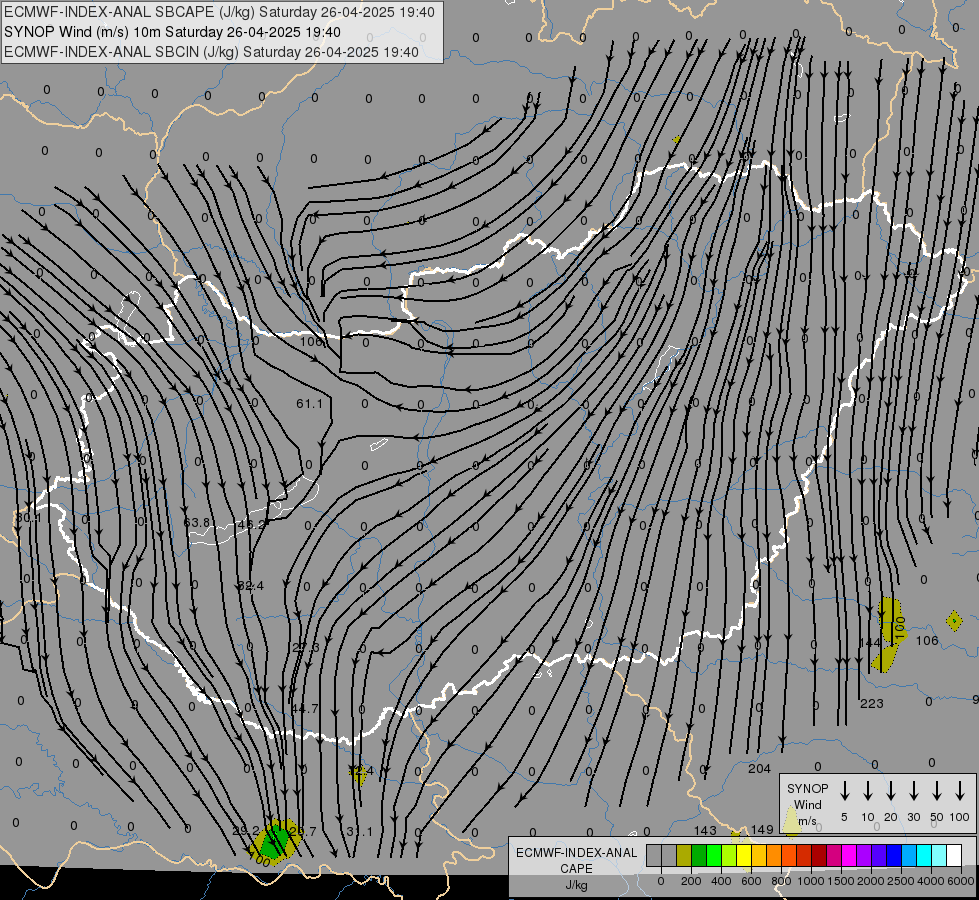Click the SYNOP Wind 10m title line
979x900 pixels.
172,32
